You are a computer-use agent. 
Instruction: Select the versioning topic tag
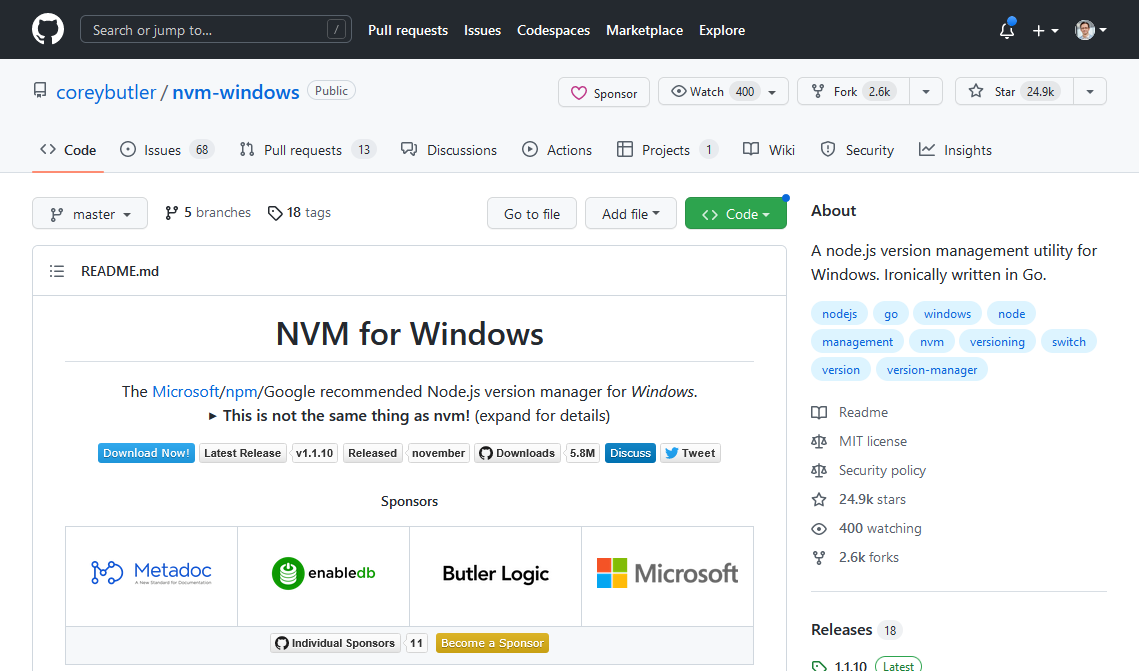tap(997, 342)
